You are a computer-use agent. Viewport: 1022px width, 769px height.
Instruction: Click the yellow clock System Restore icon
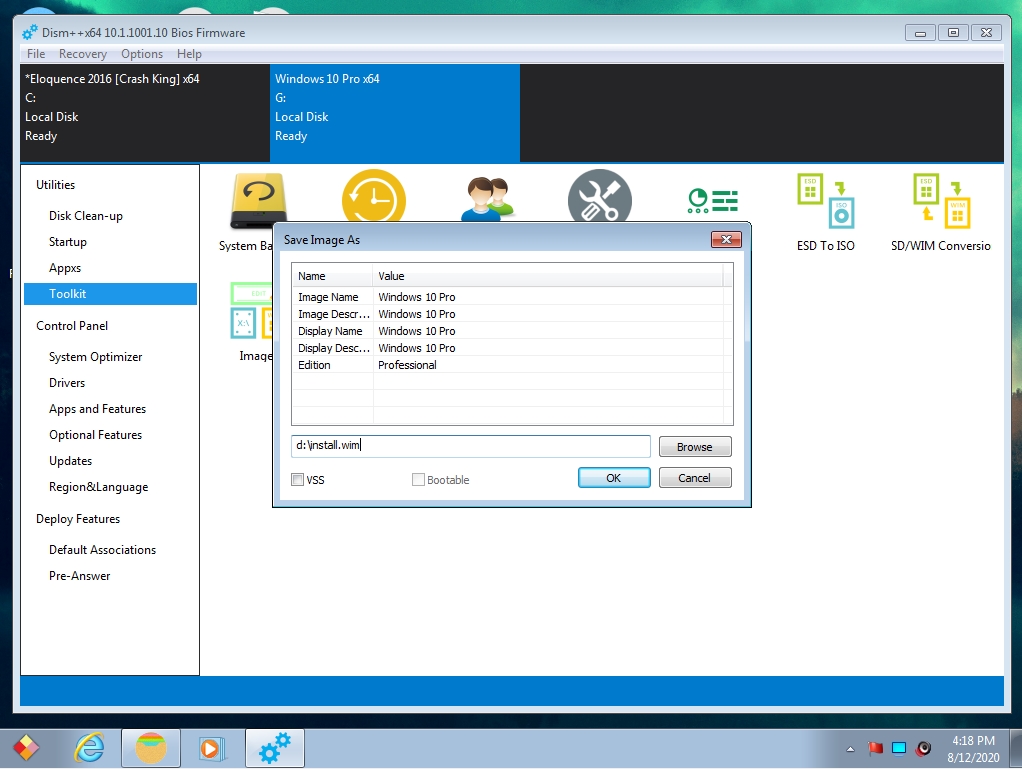pos(373,196)
